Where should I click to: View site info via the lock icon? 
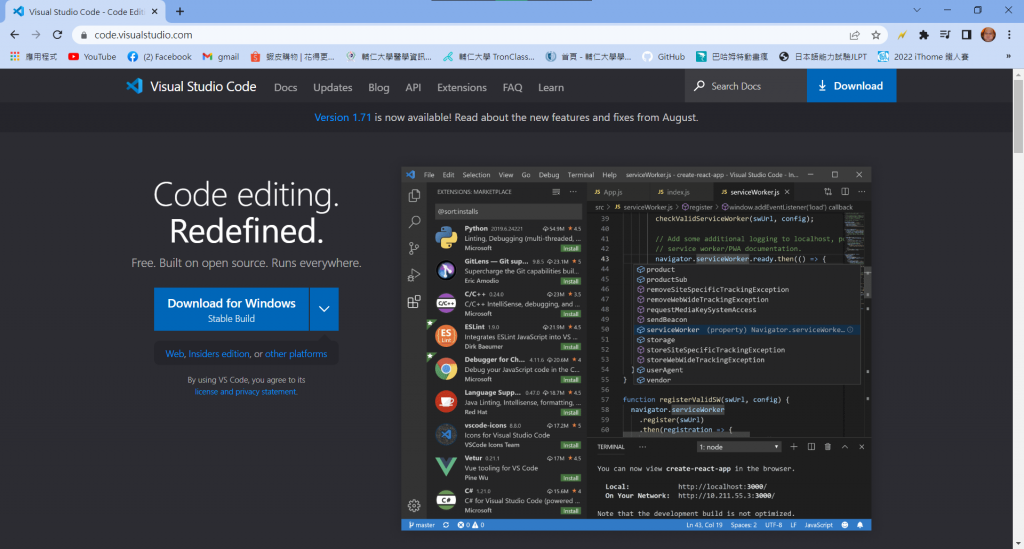click(84, 35)
